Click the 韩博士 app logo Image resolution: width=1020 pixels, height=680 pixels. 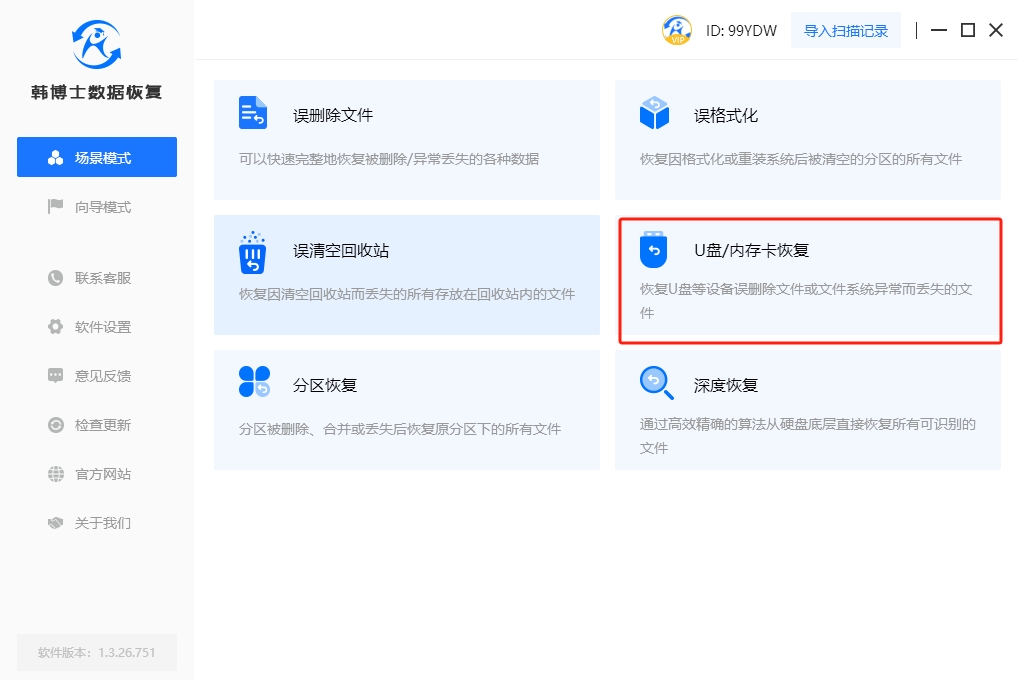(x=96, y=45)
